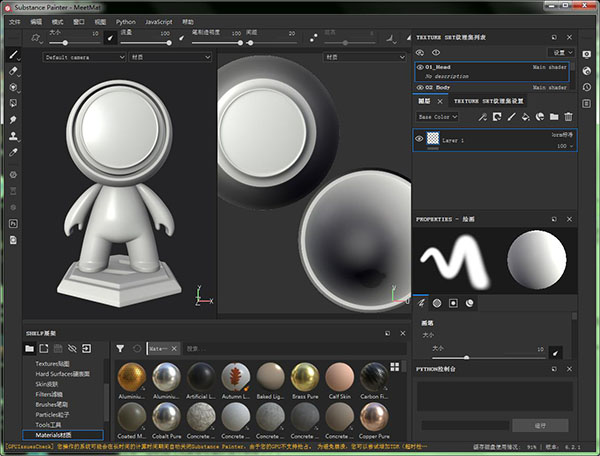Open the lazy mouse angle option in top toolbar
The height and width of the screenshot is (456, 600).
390,38
